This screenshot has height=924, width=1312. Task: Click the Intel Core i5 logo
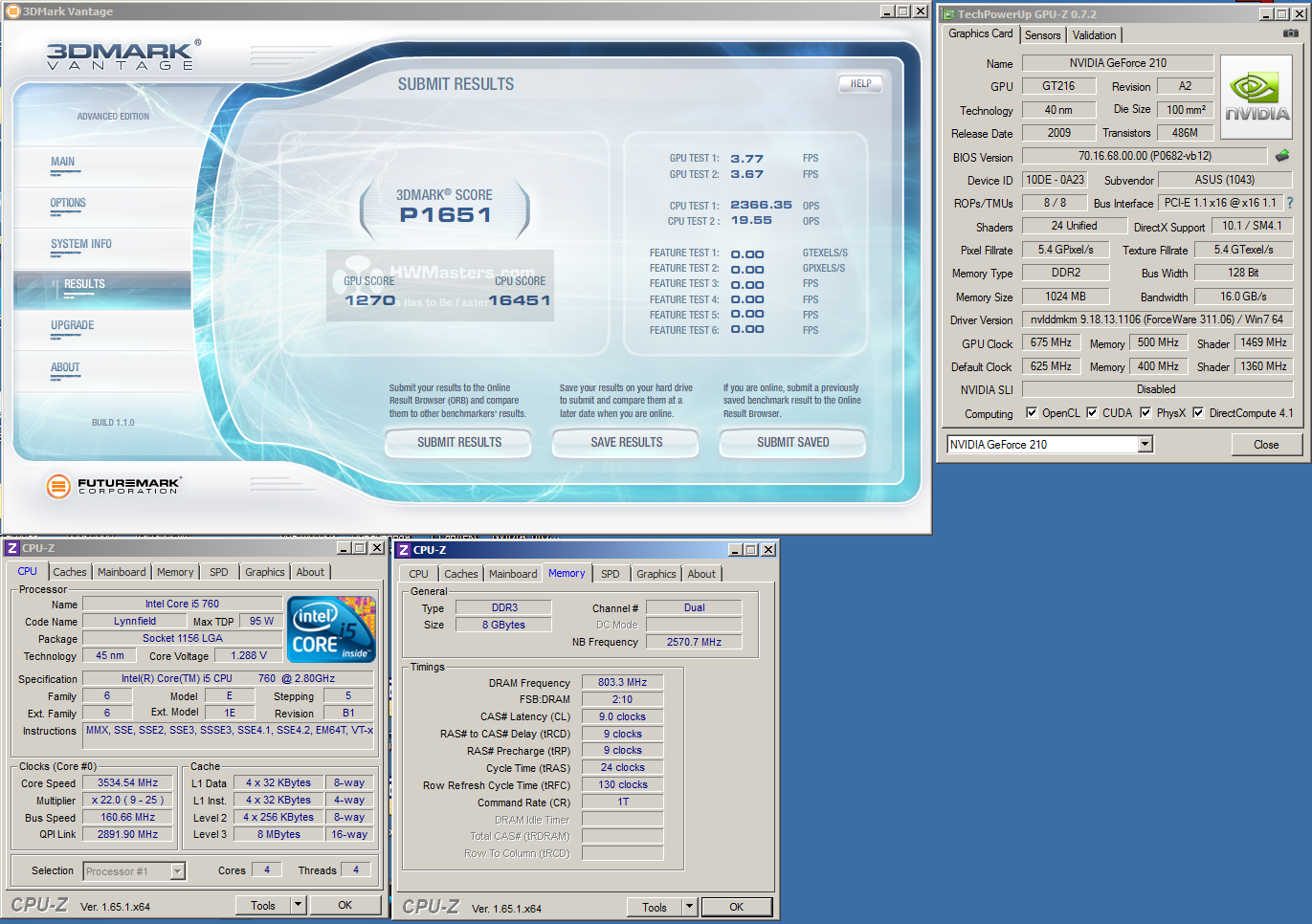click(332, 628)
